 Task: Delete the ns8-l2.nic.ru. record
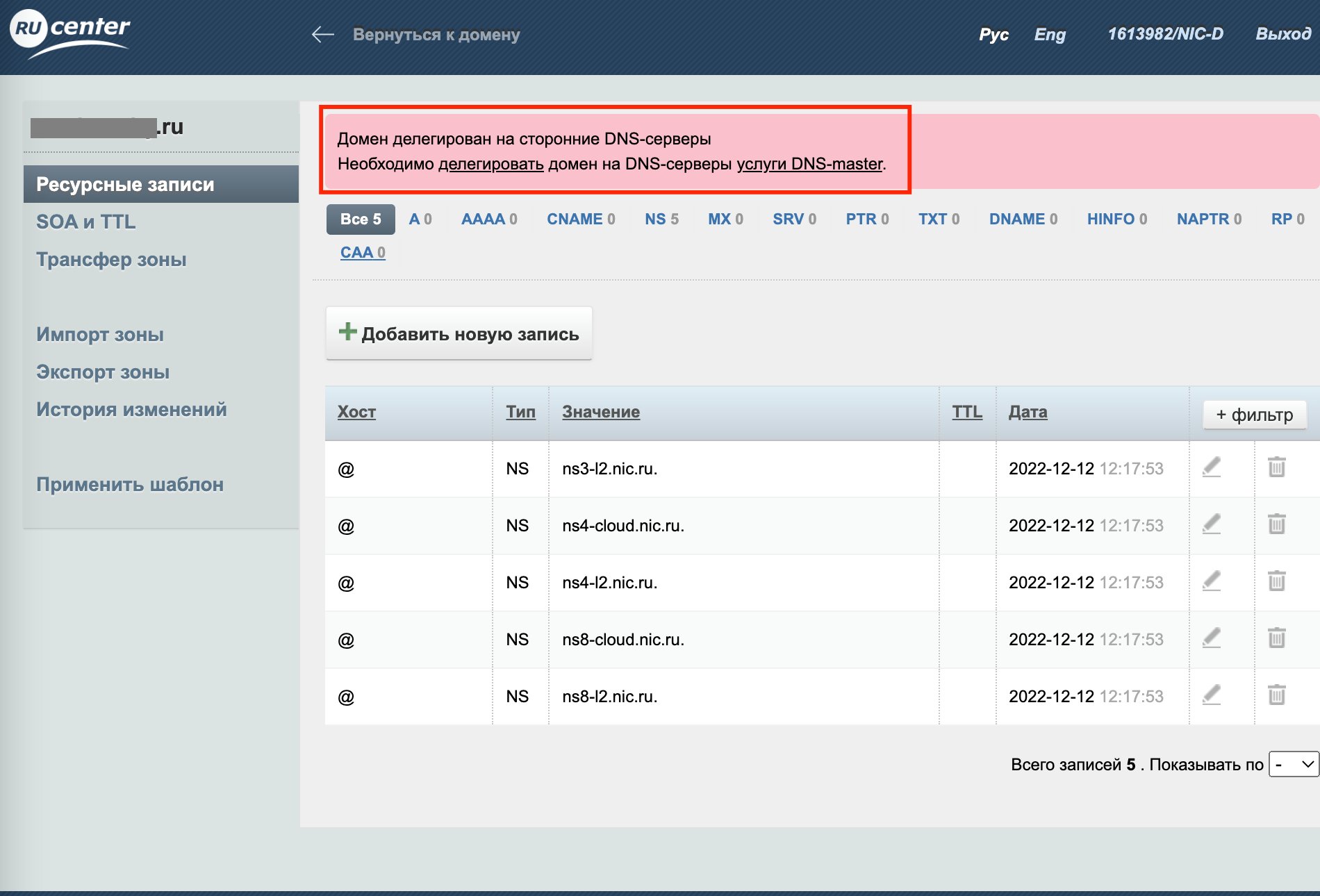tap(1277, 695)
